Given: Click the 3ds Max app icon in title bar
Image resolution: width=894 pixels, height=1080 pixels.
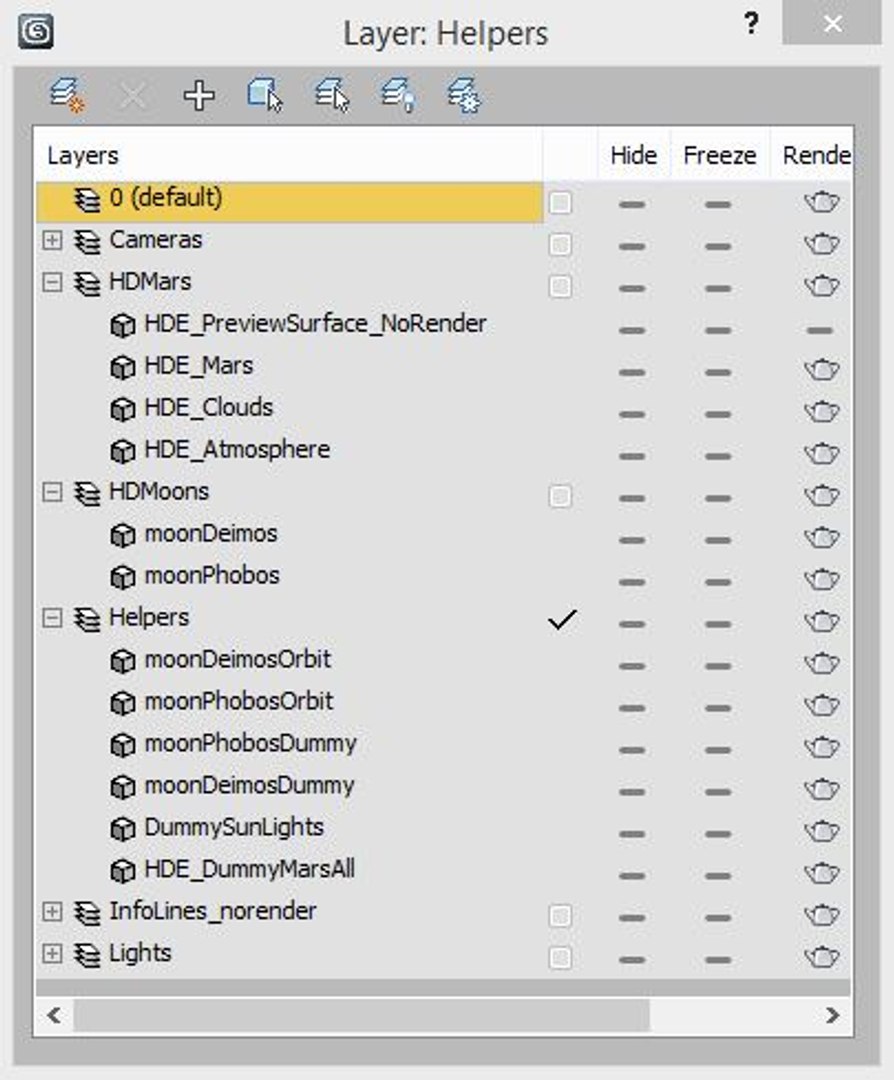Looking at the screenshot, I should click(36, 32).
